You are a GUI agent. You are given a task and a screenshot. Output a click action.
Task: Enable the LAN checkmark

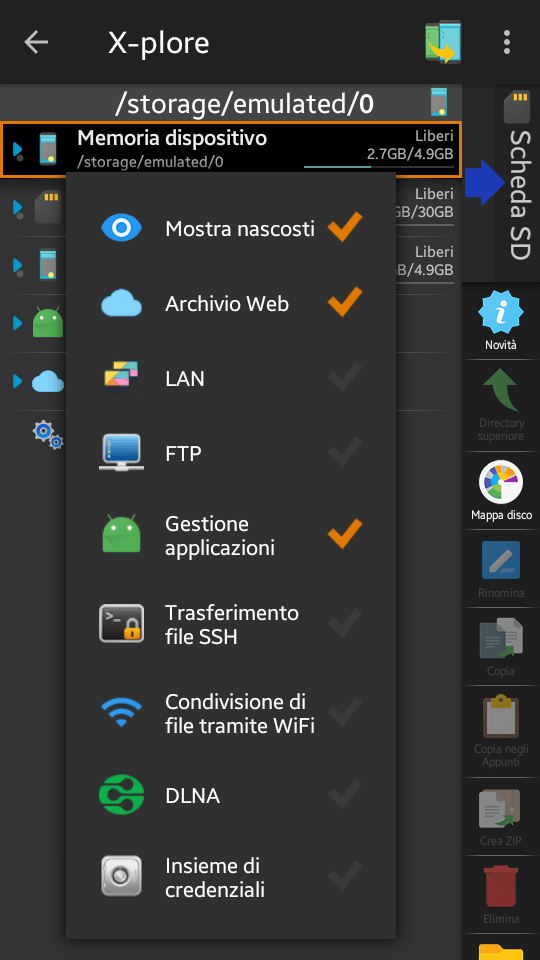[x=345, y=377]
